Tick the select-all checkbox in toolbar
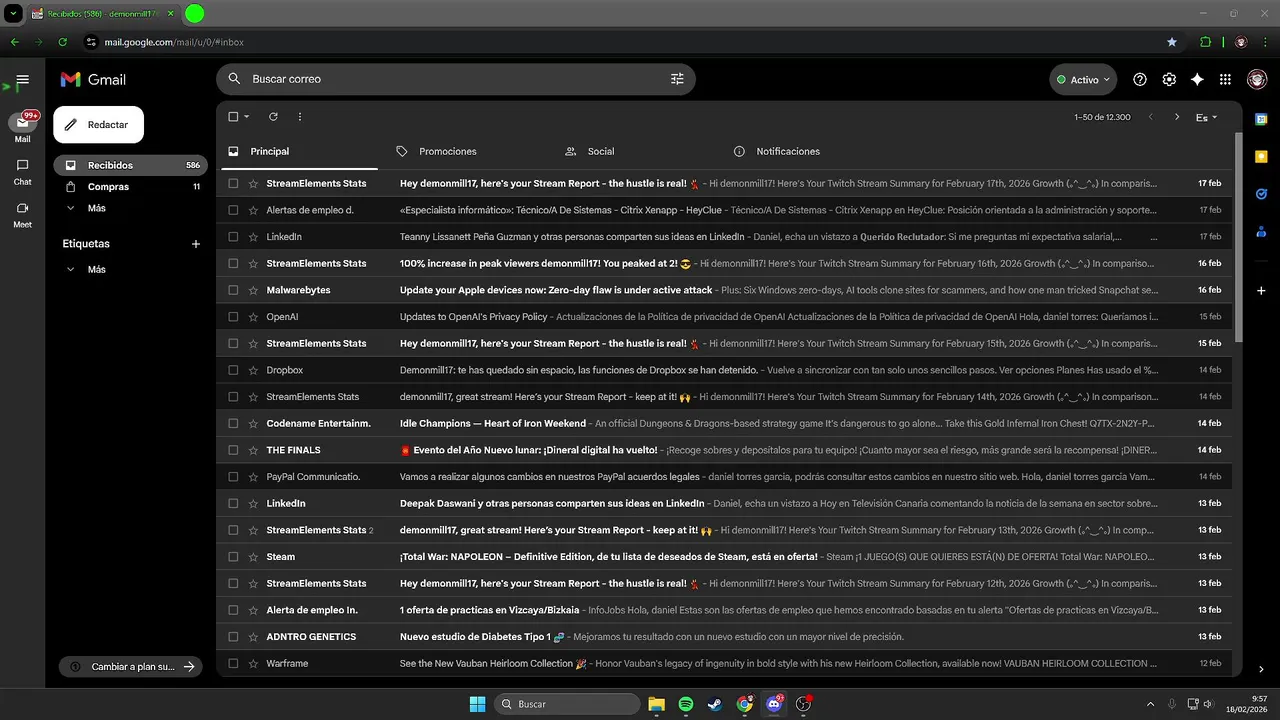The width and height of the screenshot is (1280, 720). [x=233, y=117]
